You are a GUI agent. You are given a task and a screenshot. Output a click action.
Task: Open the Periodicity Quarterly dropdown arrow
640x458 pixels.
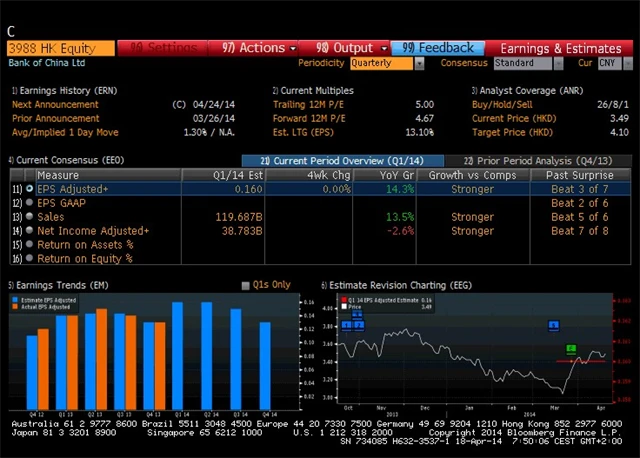click(x=419, y=63)
